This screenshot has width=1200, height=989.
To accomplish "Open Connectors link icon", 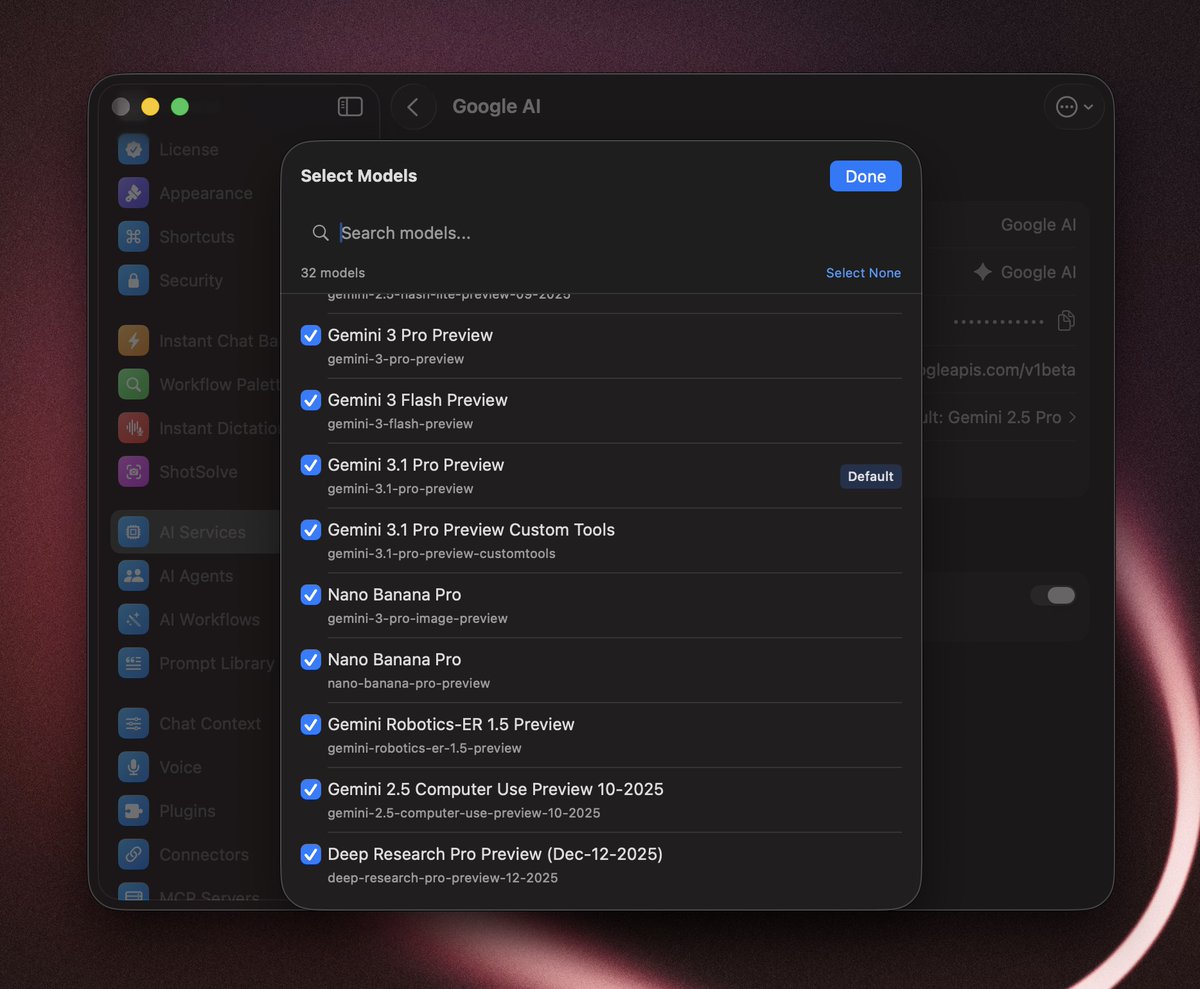I will pos(133,854).
